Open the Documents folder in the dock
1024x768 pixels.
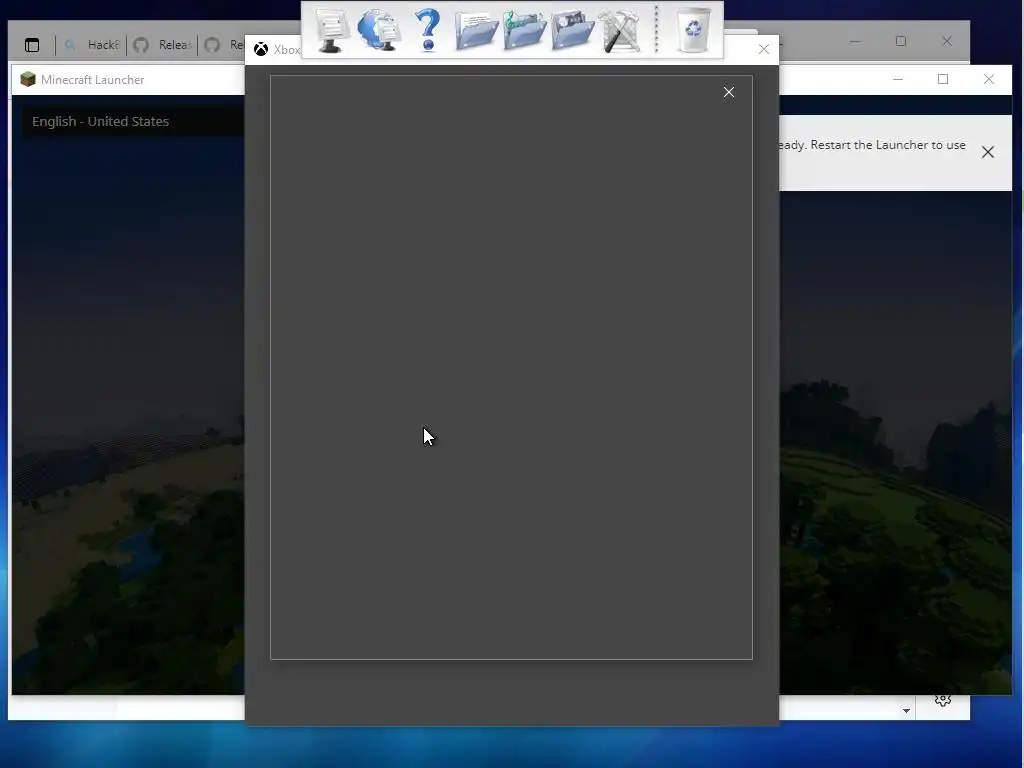(476, 30)
